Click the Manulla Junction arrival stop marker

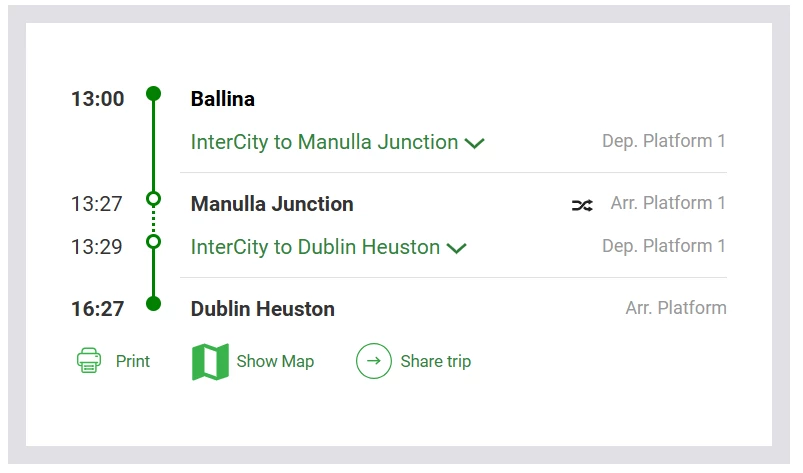pyautogui.click(x=153, y=199)
